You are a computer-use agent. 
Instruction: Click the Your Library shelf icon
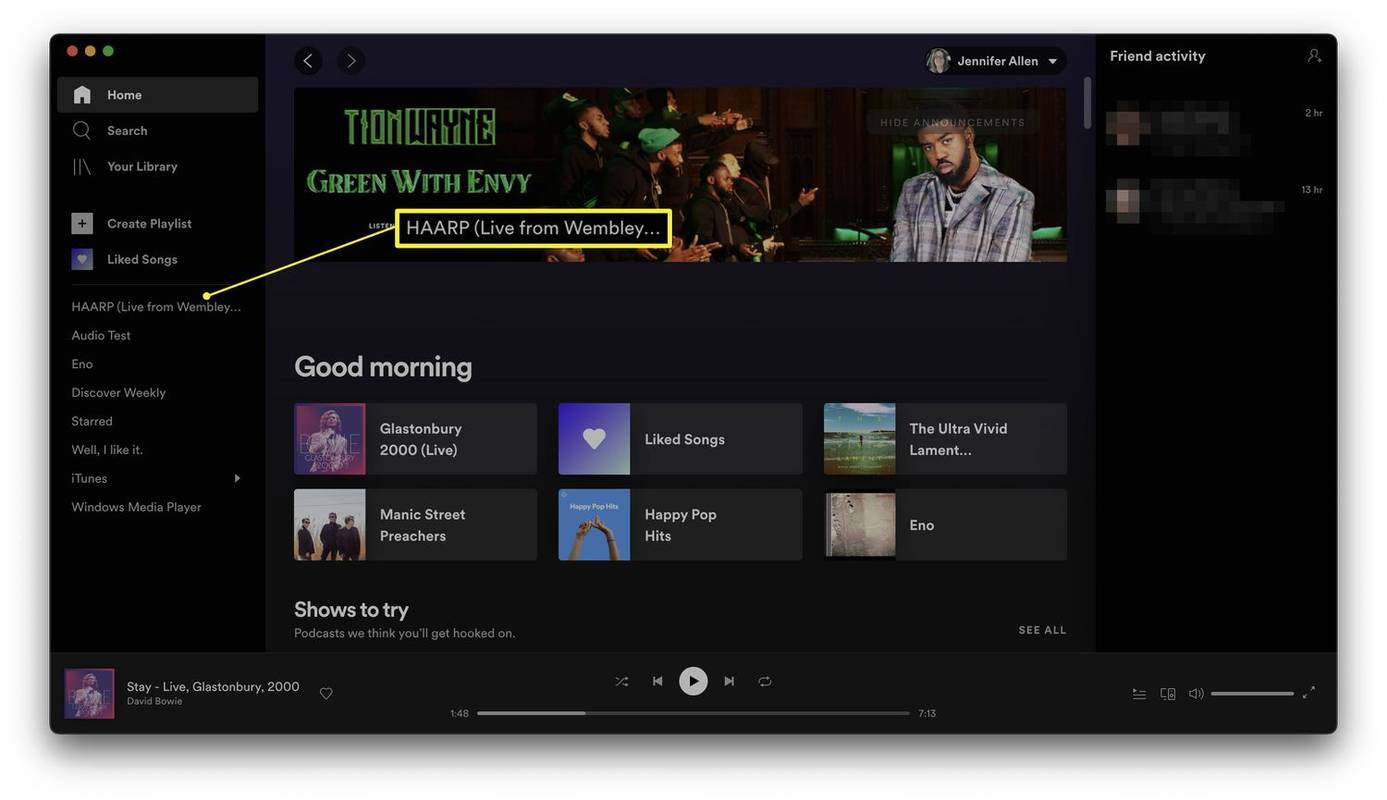[x=82, y=167]
